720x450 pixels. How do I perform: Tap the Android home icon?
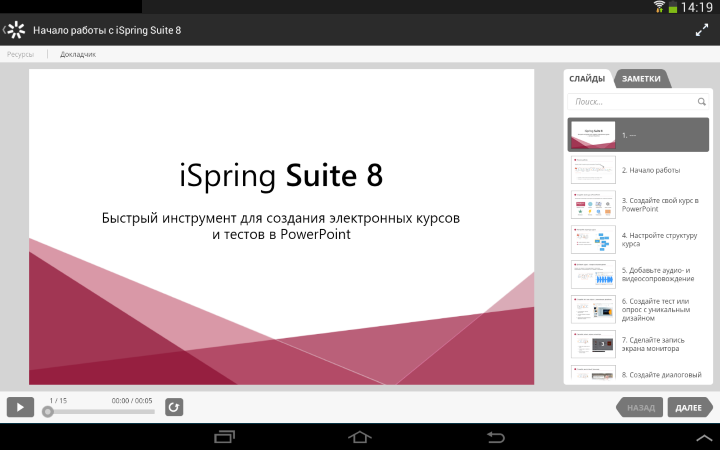click(x=360, y=437)
